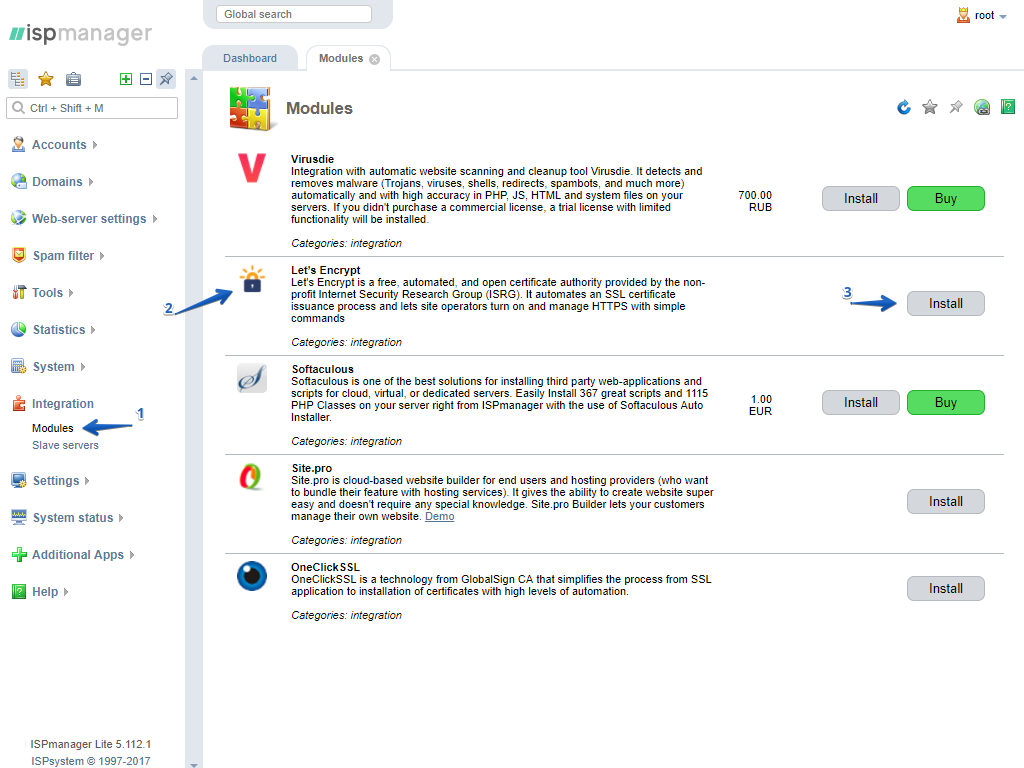The width and height of the screenshot is (1024, 768).
Task: Install the Virusdie module
Action: 860,199
